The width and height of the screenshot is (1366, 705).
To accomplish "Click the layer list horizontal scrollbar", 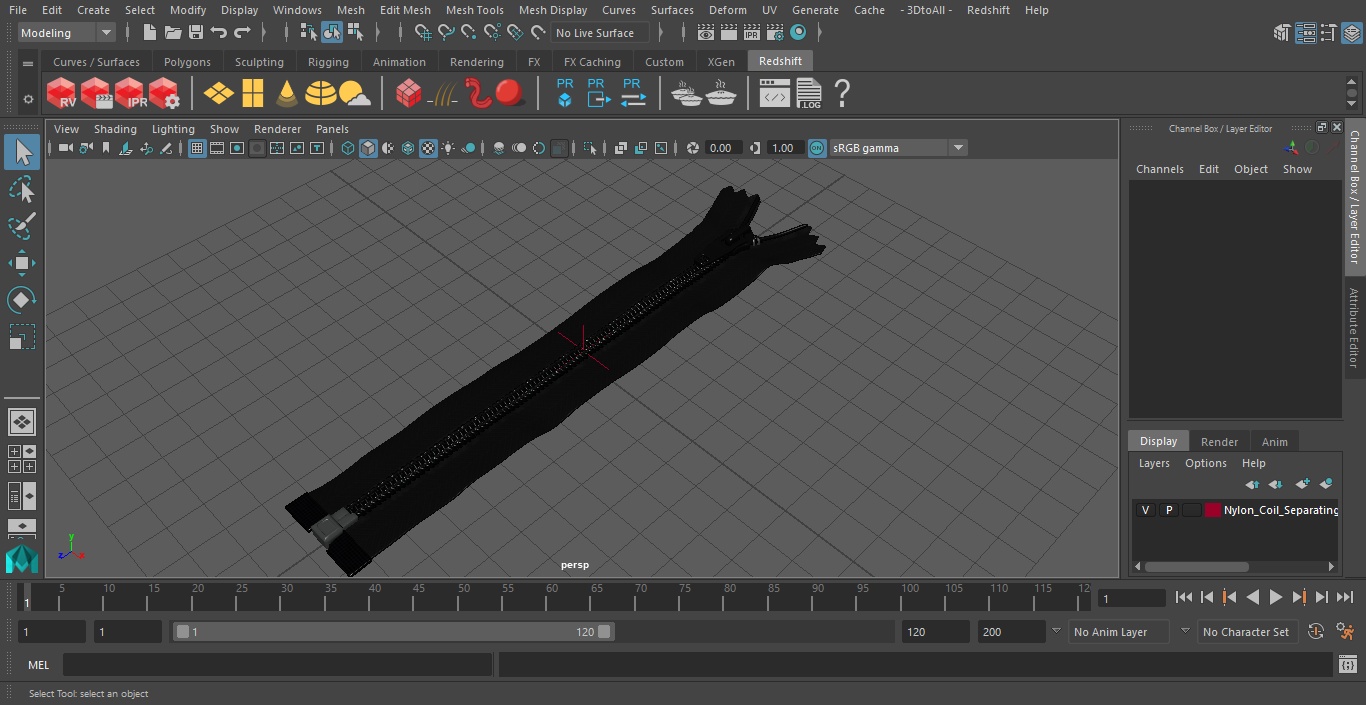I will tap(1196, 566).
